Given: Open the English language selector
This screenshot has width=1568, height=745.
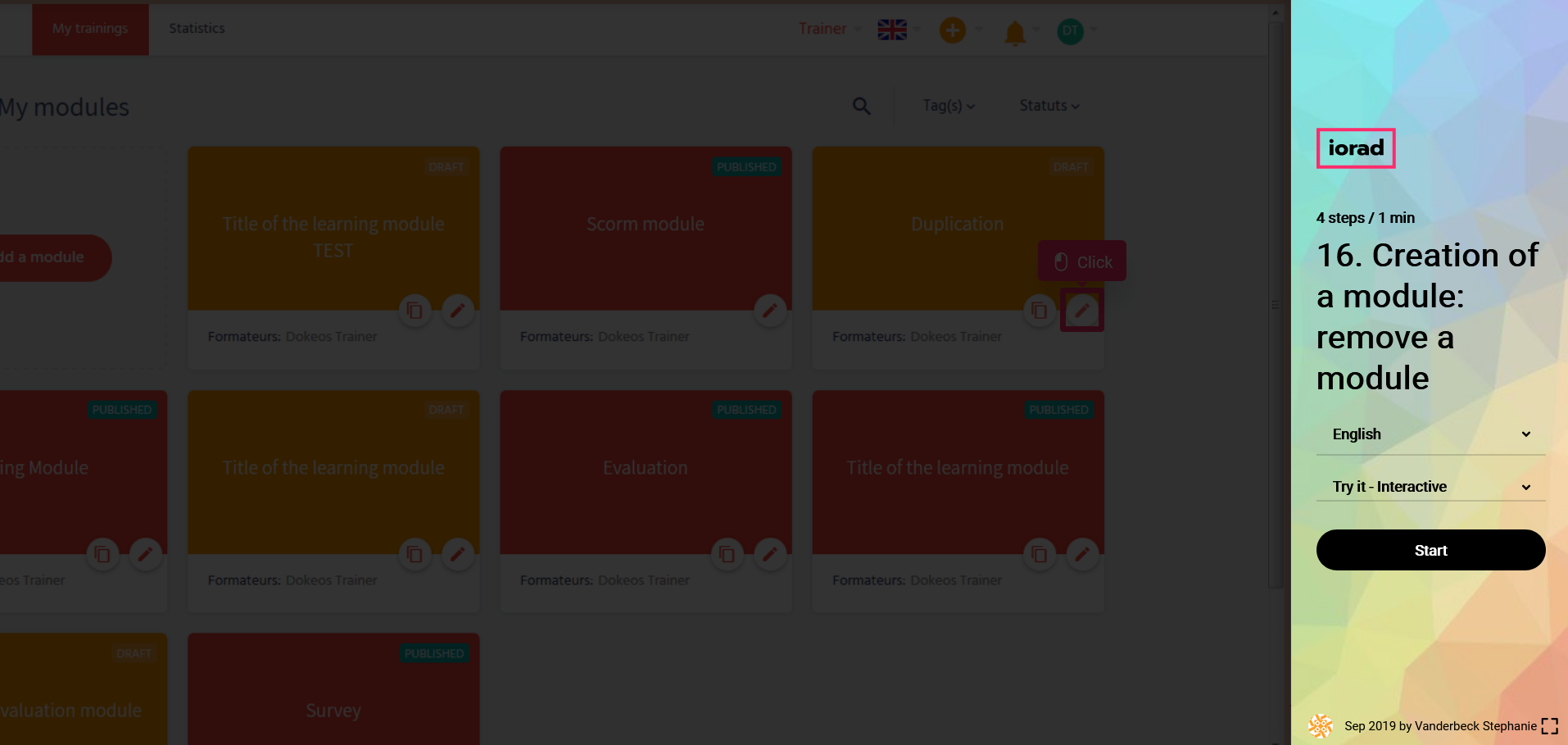Looking at the screenshot, I should (1430, 434).
